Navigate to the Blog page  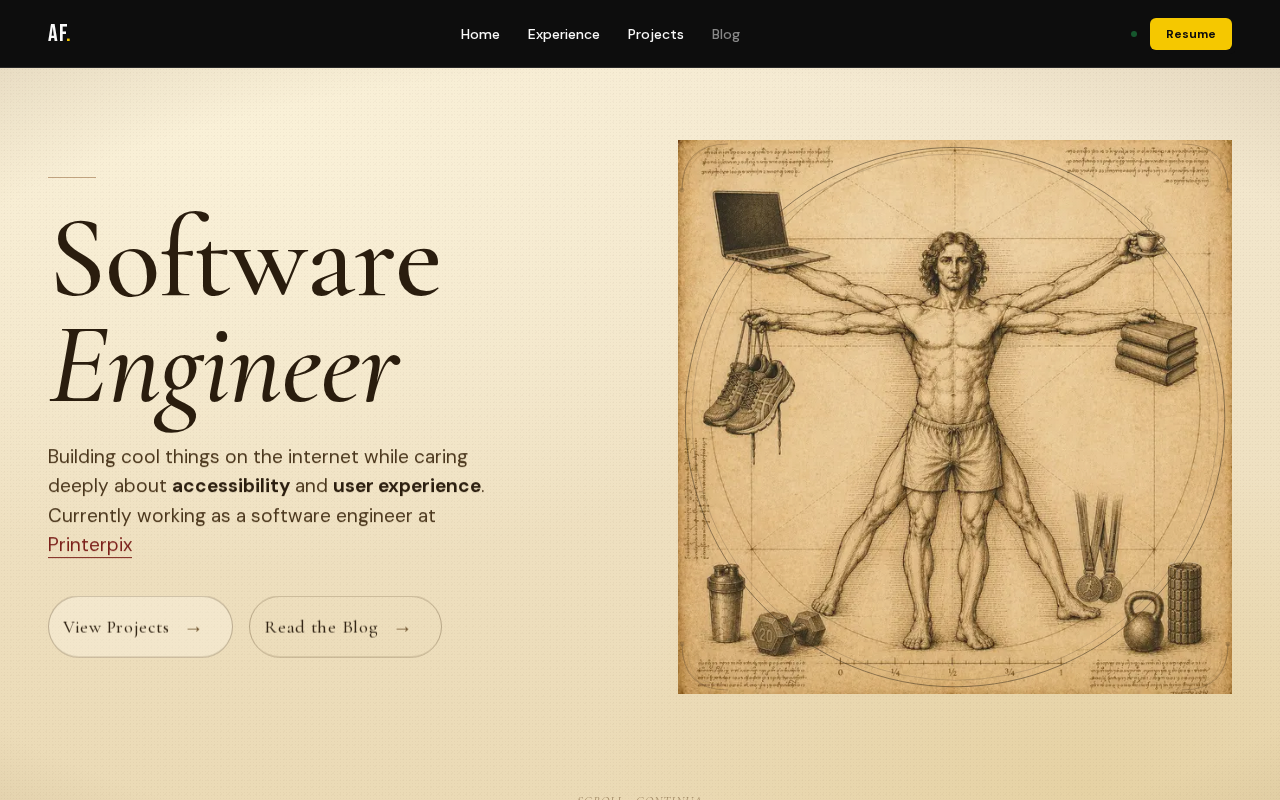point(726,34)
